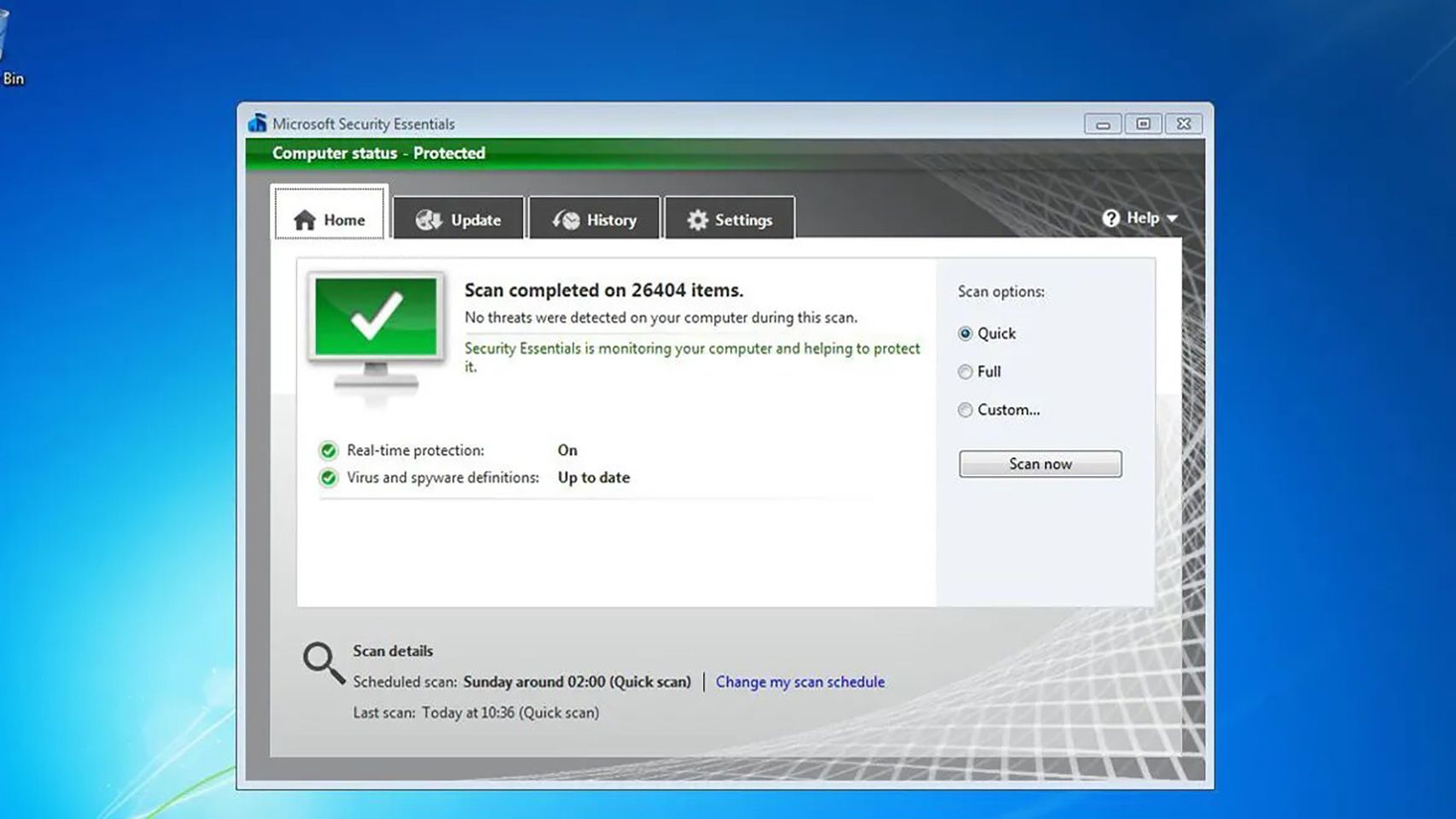Screen dimensions: 1456x819
Task: Click the Real-time protection 'On' value
Action: (568, 450)
